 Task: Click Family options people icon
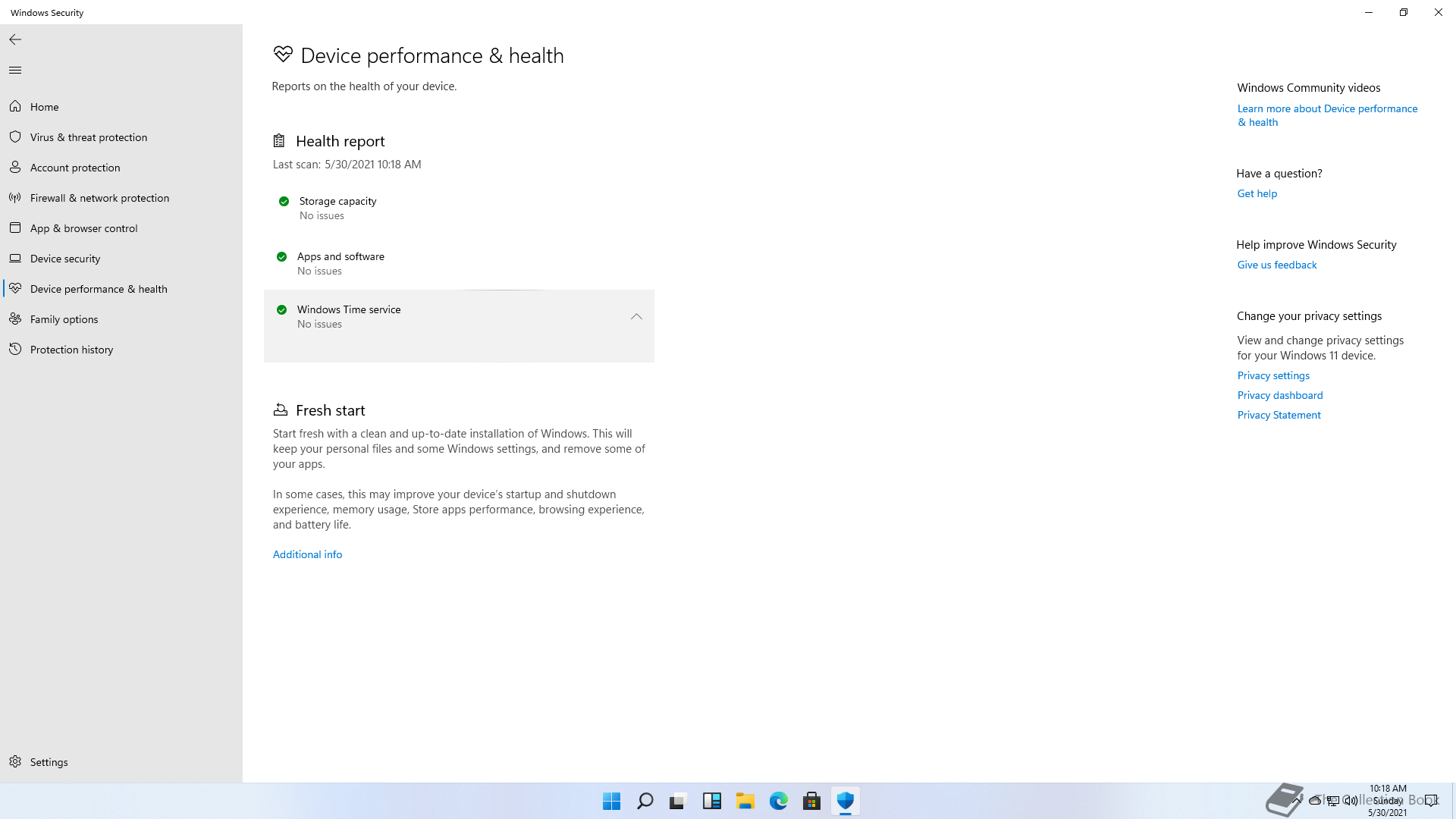[x=15, y=319]
